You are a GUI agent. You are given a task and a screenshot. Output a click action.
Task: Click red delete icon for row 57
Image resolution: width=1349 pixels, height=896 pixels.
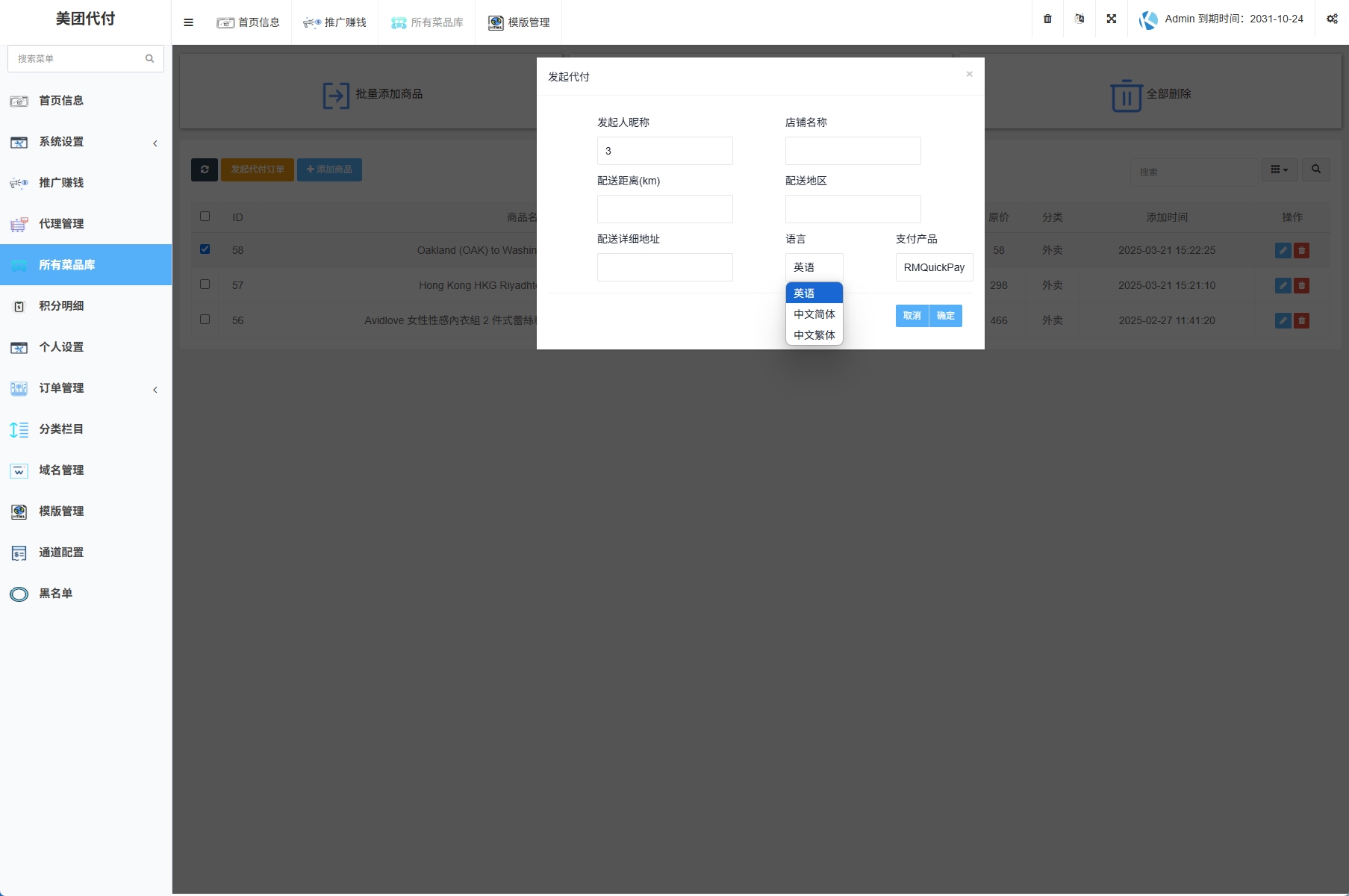pos(1301,286)
